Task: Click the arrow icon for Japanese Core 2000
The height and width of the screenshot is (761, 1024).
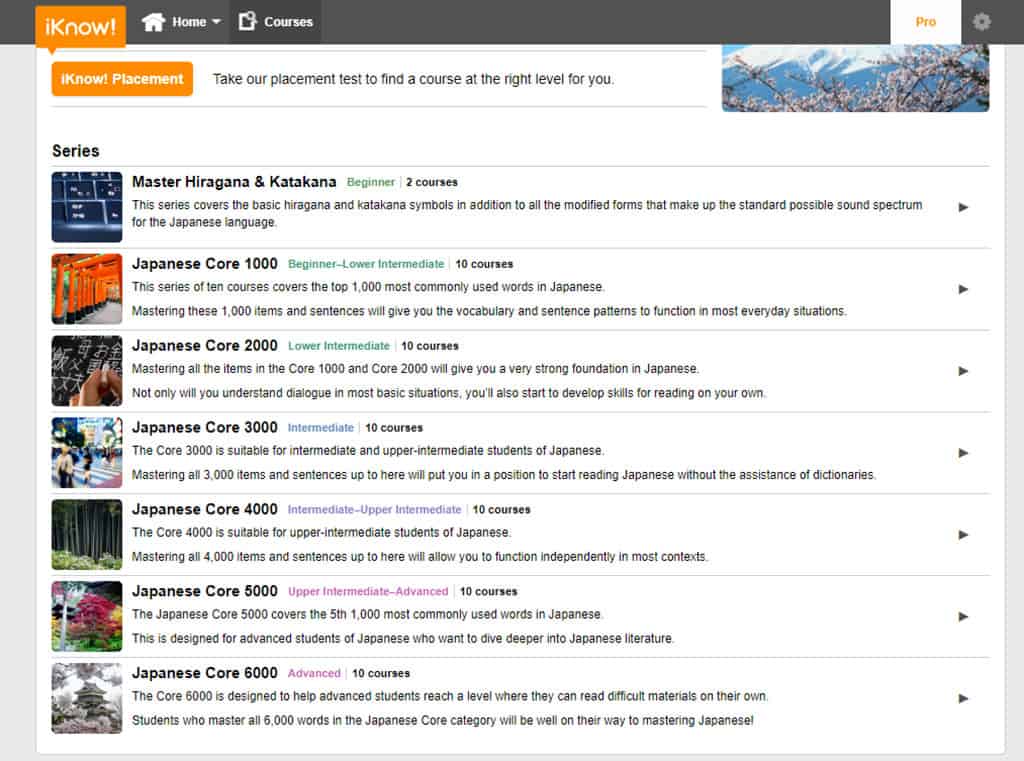Action: [963, 371]
